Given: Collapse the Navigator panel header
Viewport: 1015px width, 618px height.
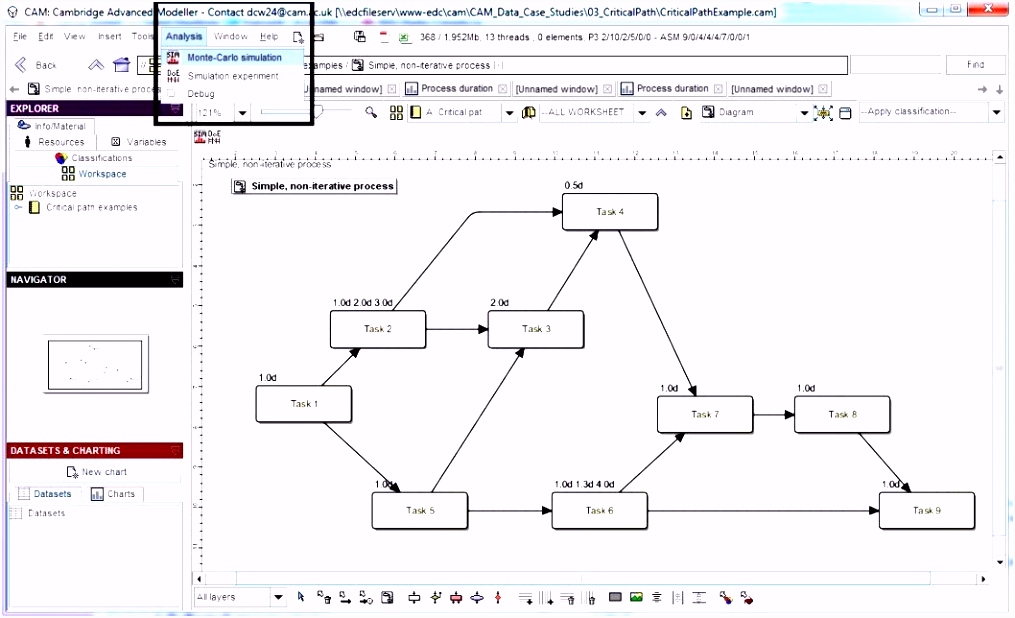Looking at the screenshot, I should [175, 280].
